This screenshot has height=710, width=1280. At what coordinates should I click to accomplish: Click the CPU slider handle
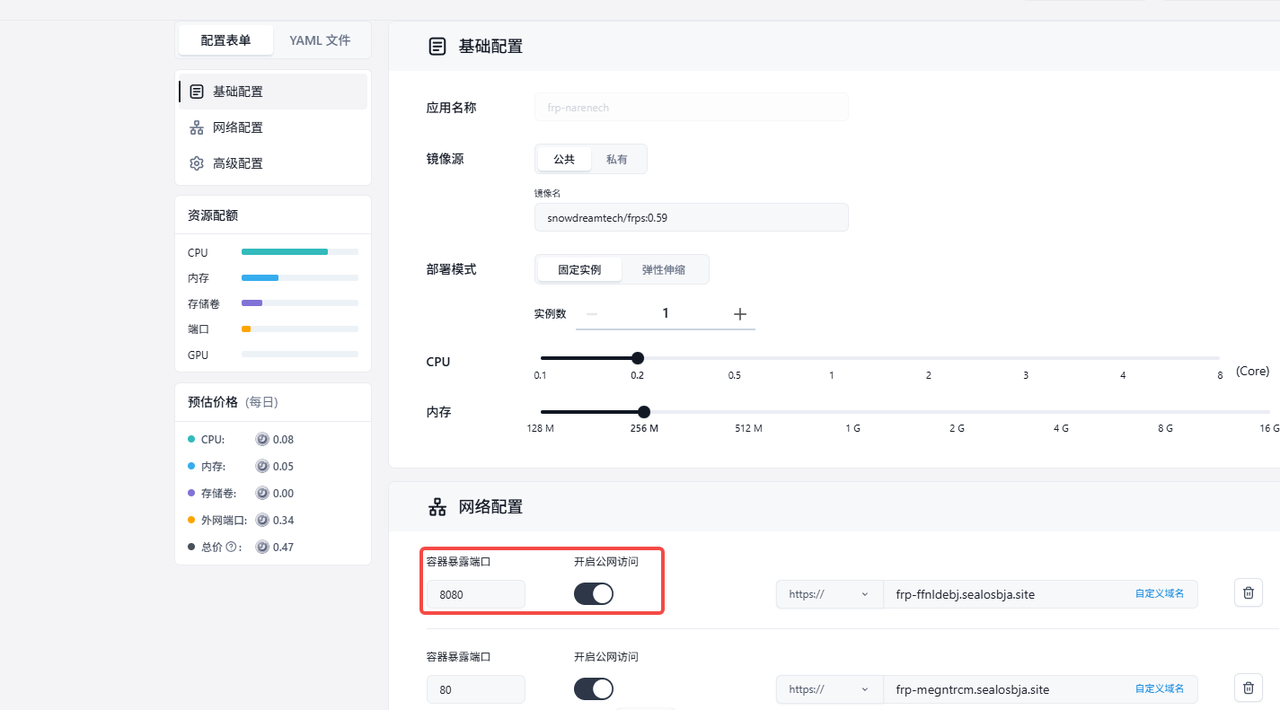638,358
